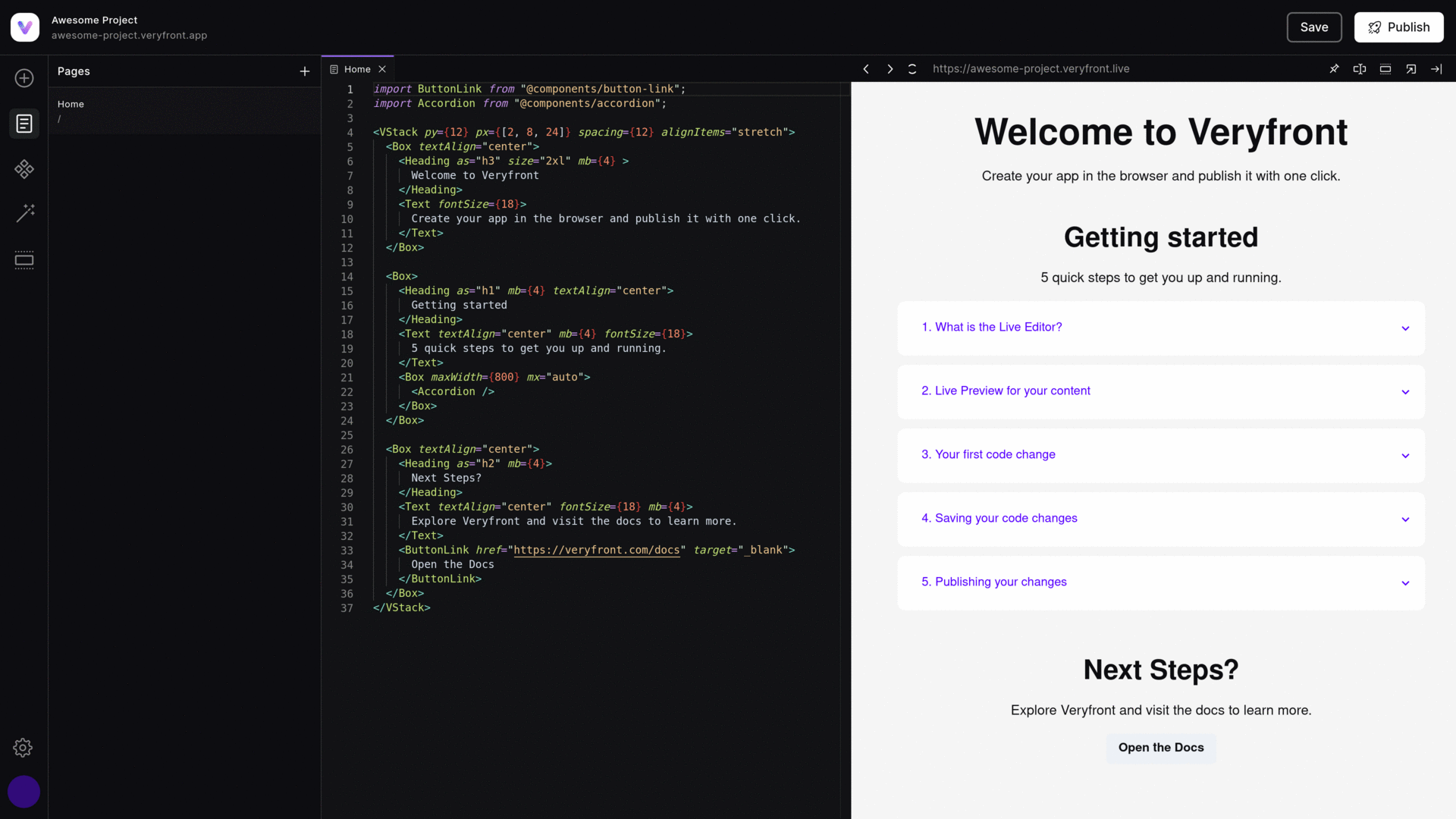The width and height of the screenshot is (1456, 819).
Task: Click the Publish button label
Action: click(x=1408, y=27)
